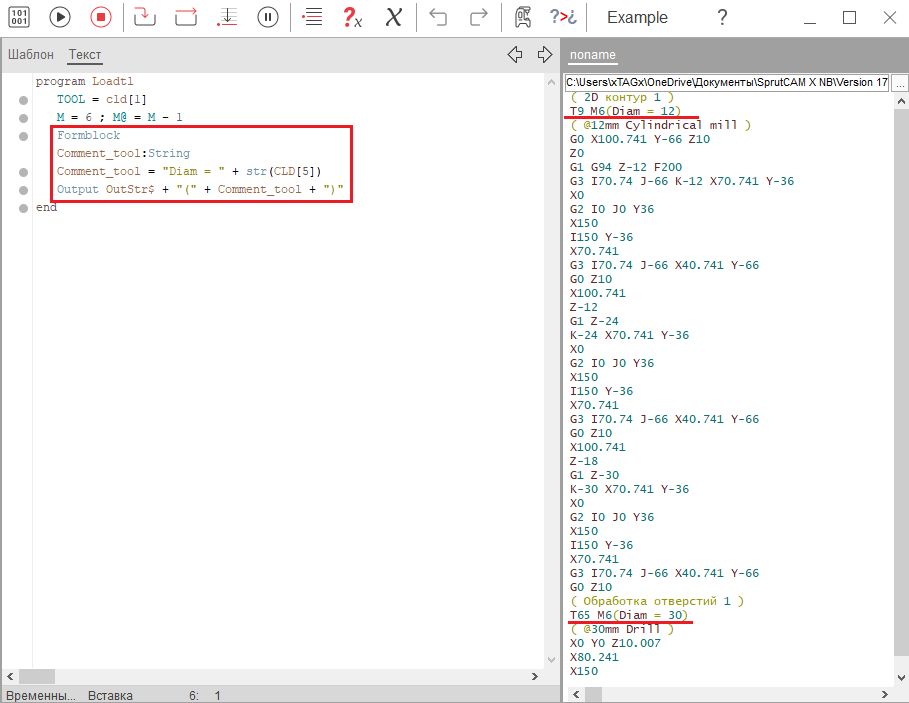Screen dimensions: 909x703
Task: Select the noname output tab
Action: [x=593, y=55]
